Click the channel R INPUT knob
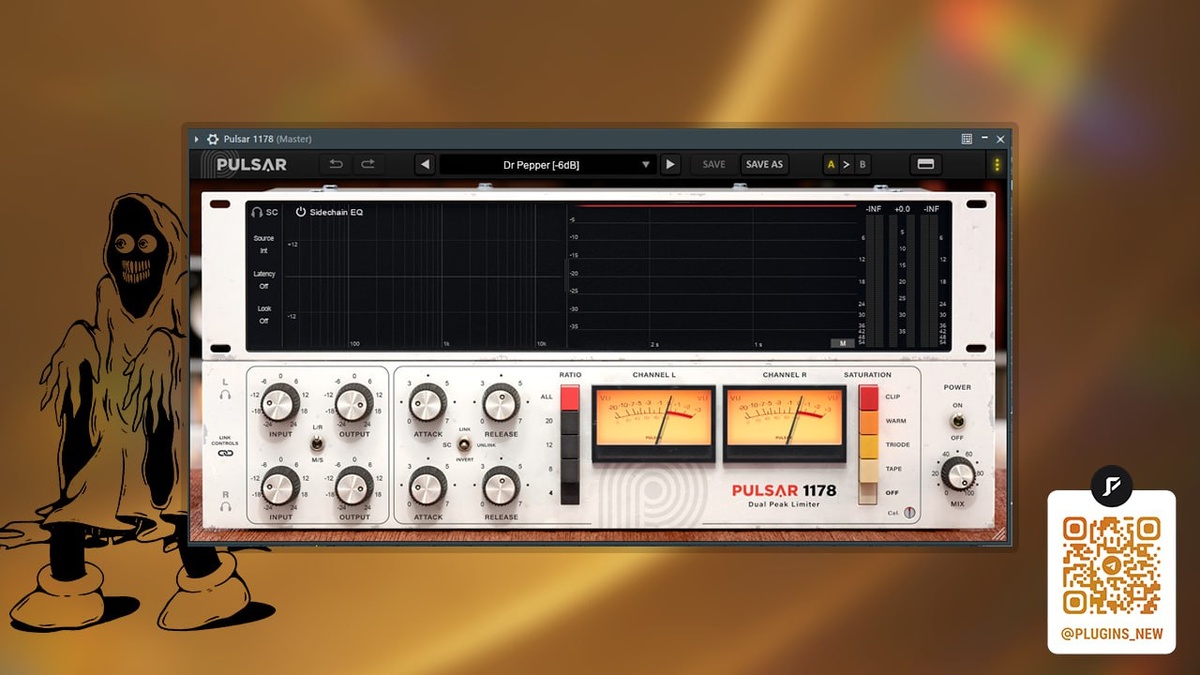Image resolution: width=1200 pixels, height=675 pixels. pos(280,486)
